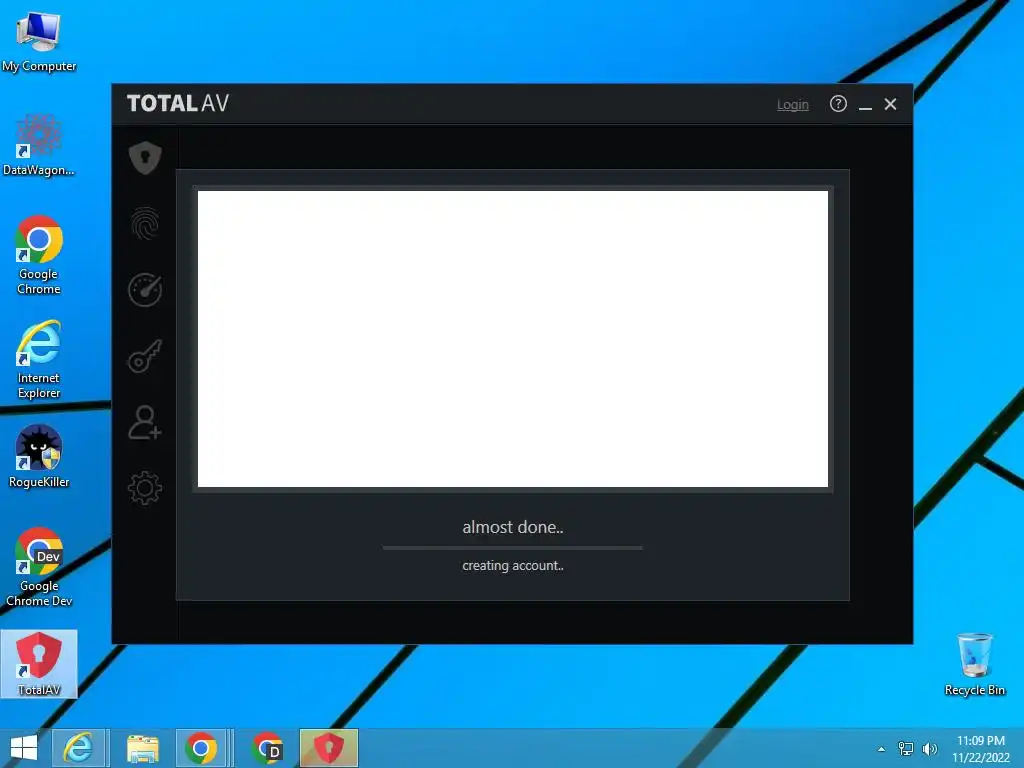Select the Internet Explorer desktop shortcut

click(x=39, y=359)
